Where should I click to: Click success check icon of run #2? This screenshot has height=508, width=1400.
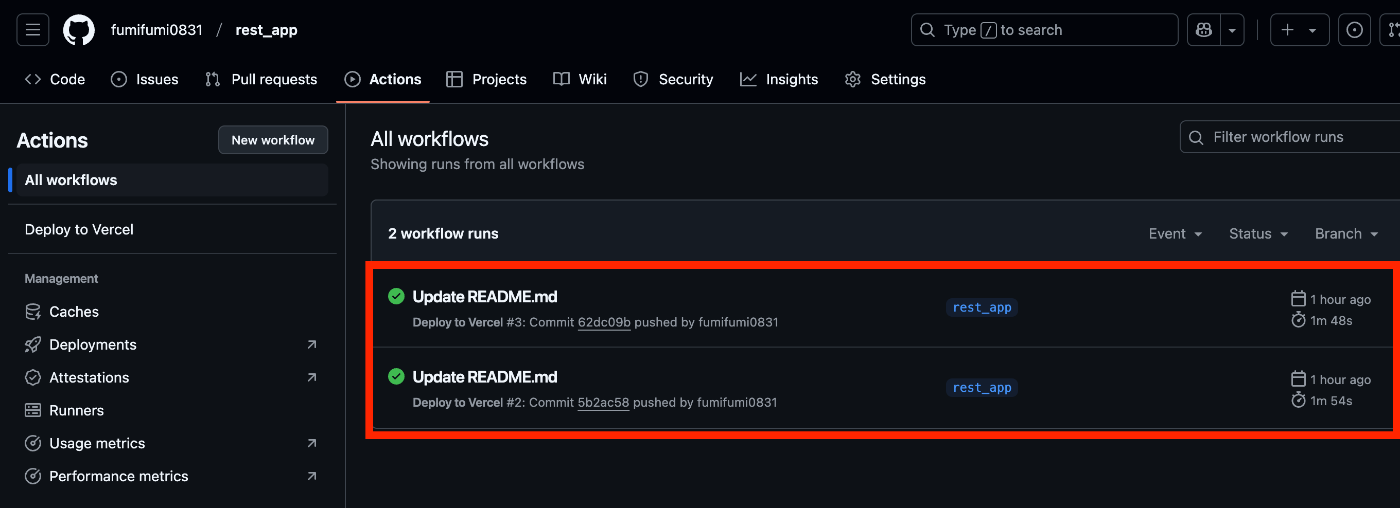click(x=396, y=376)
